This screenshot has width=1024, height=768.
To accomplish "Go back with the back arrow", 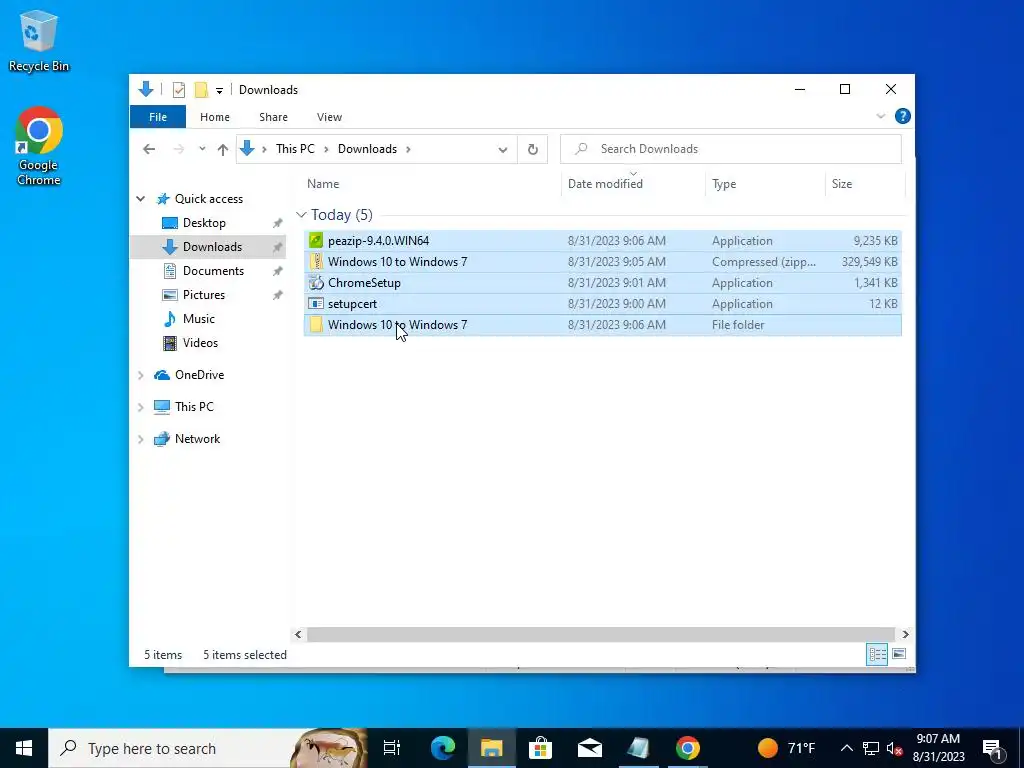I will pos(149,149).
